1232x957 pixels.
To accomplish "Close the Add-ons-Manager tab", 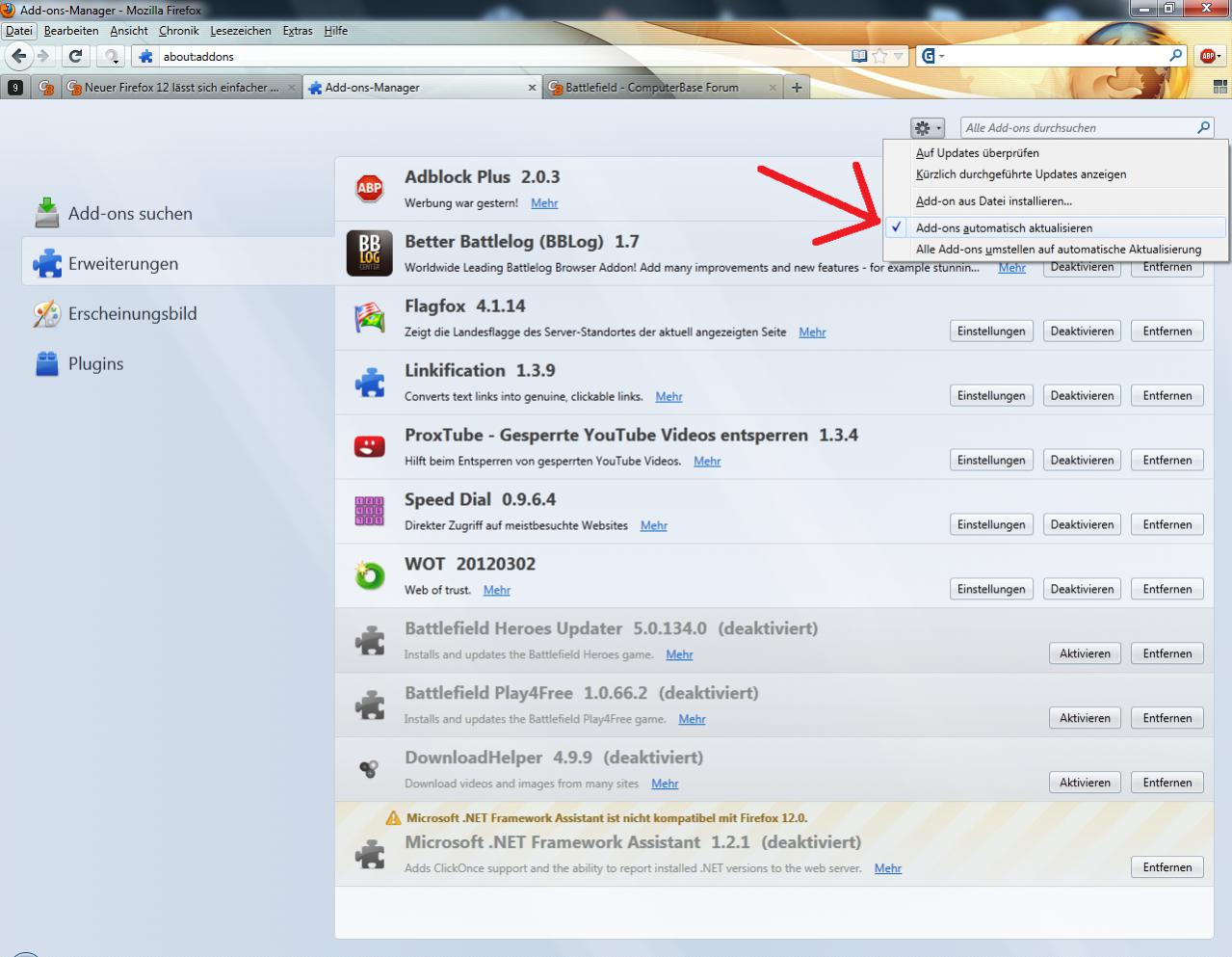I will pos(532,88).
